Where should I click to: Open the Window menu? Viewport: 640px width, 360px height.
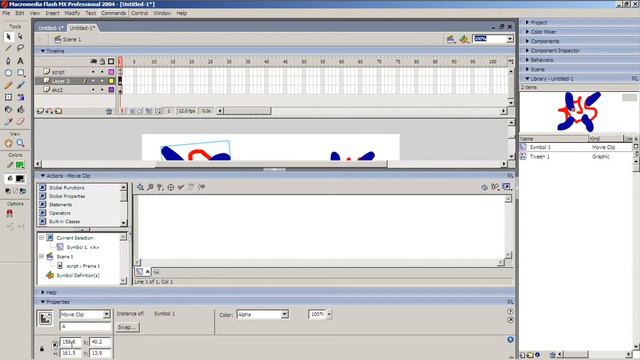click(162, 13)
